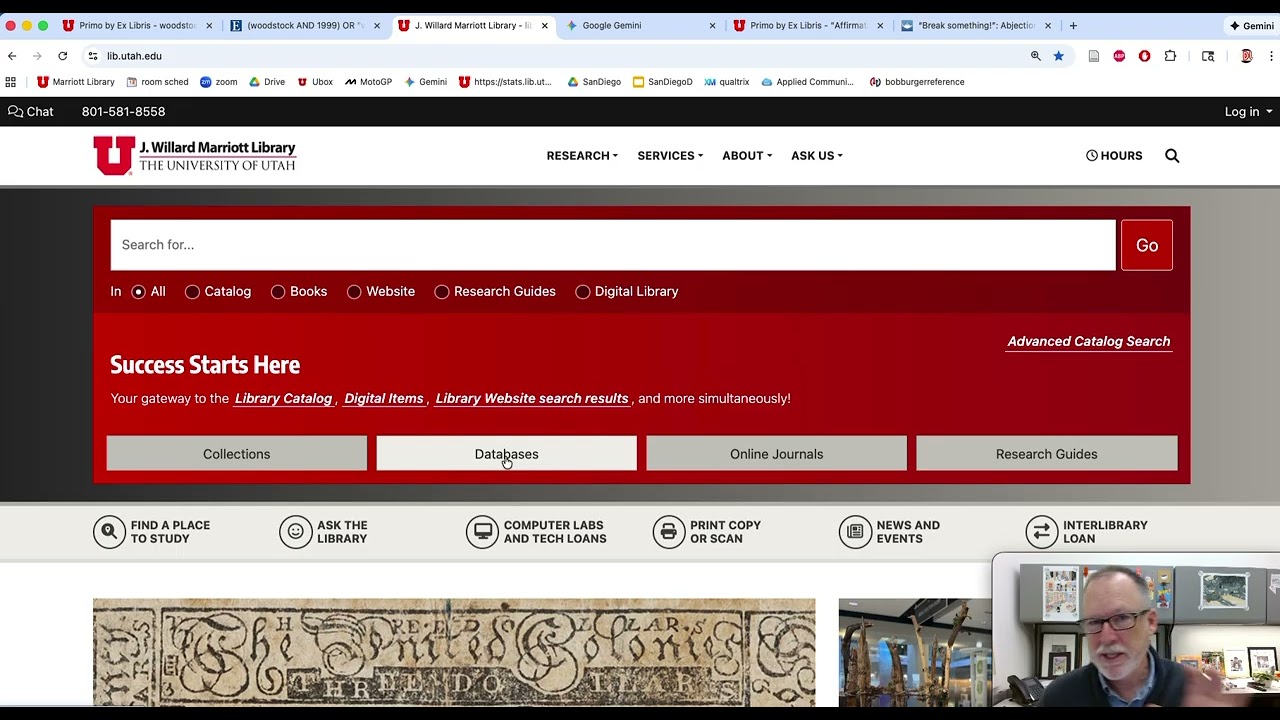
Task: Switch to the Break something tab
Action: [x=976, y=25]
